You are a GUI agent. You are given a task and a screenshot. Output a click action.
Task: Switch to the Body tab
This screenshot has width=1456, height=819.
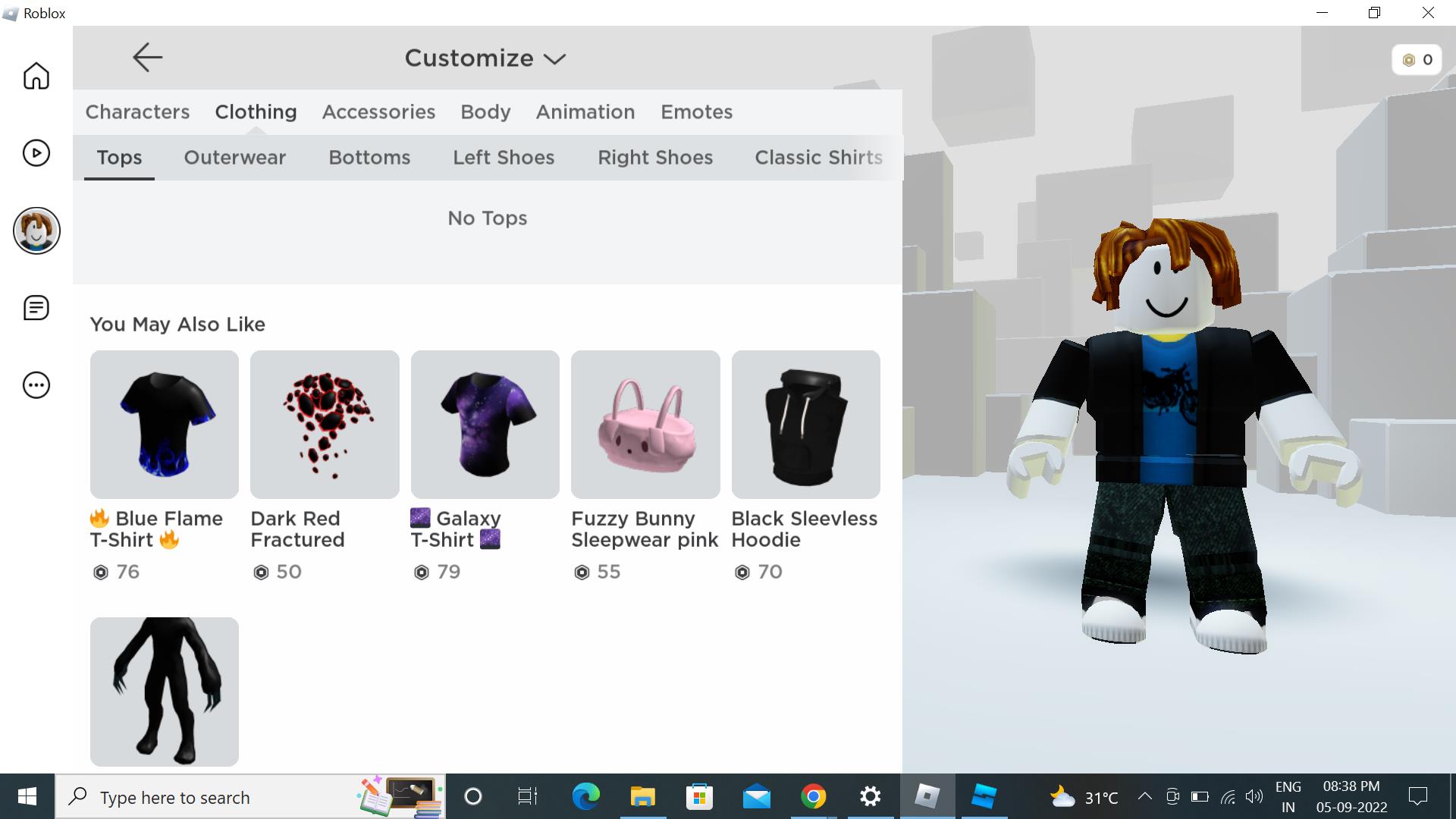click(485, 111)
